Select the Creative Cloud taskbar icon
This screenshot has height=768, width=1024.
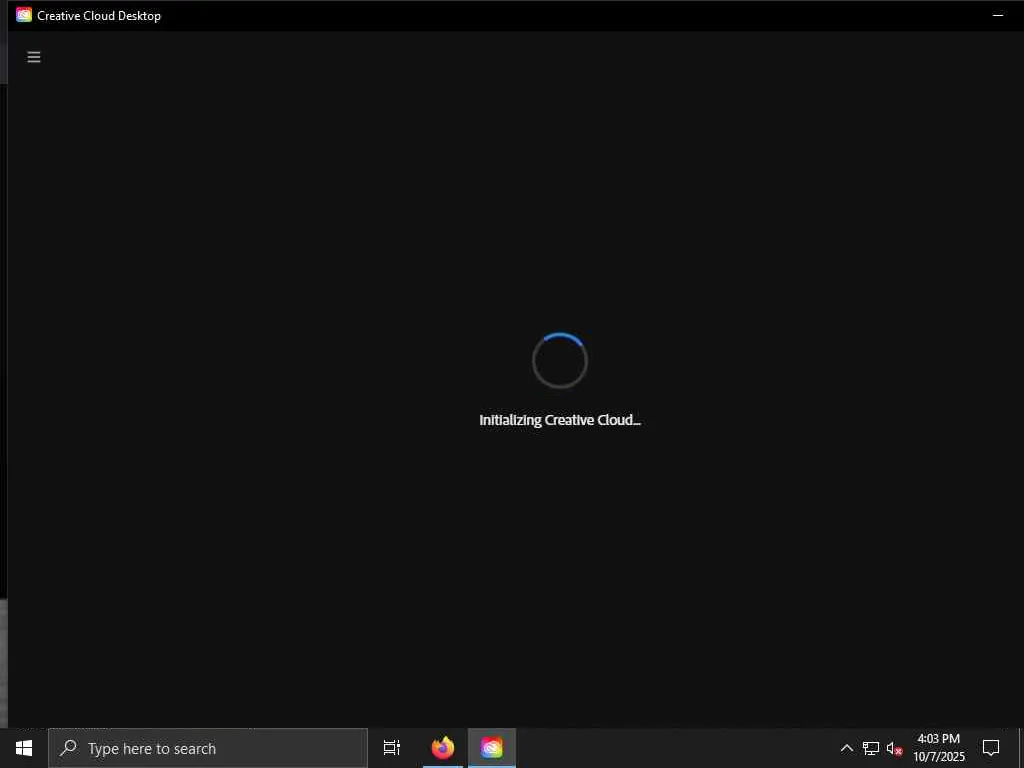[492, 748]
